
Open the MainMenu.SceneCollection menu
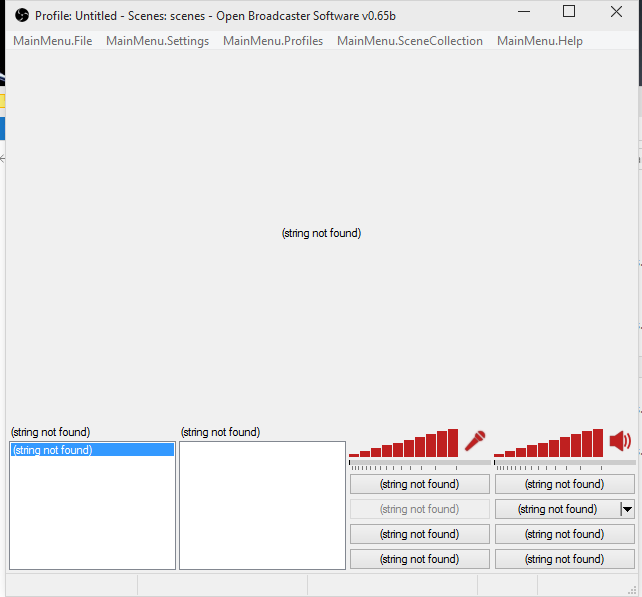point(410,41)
